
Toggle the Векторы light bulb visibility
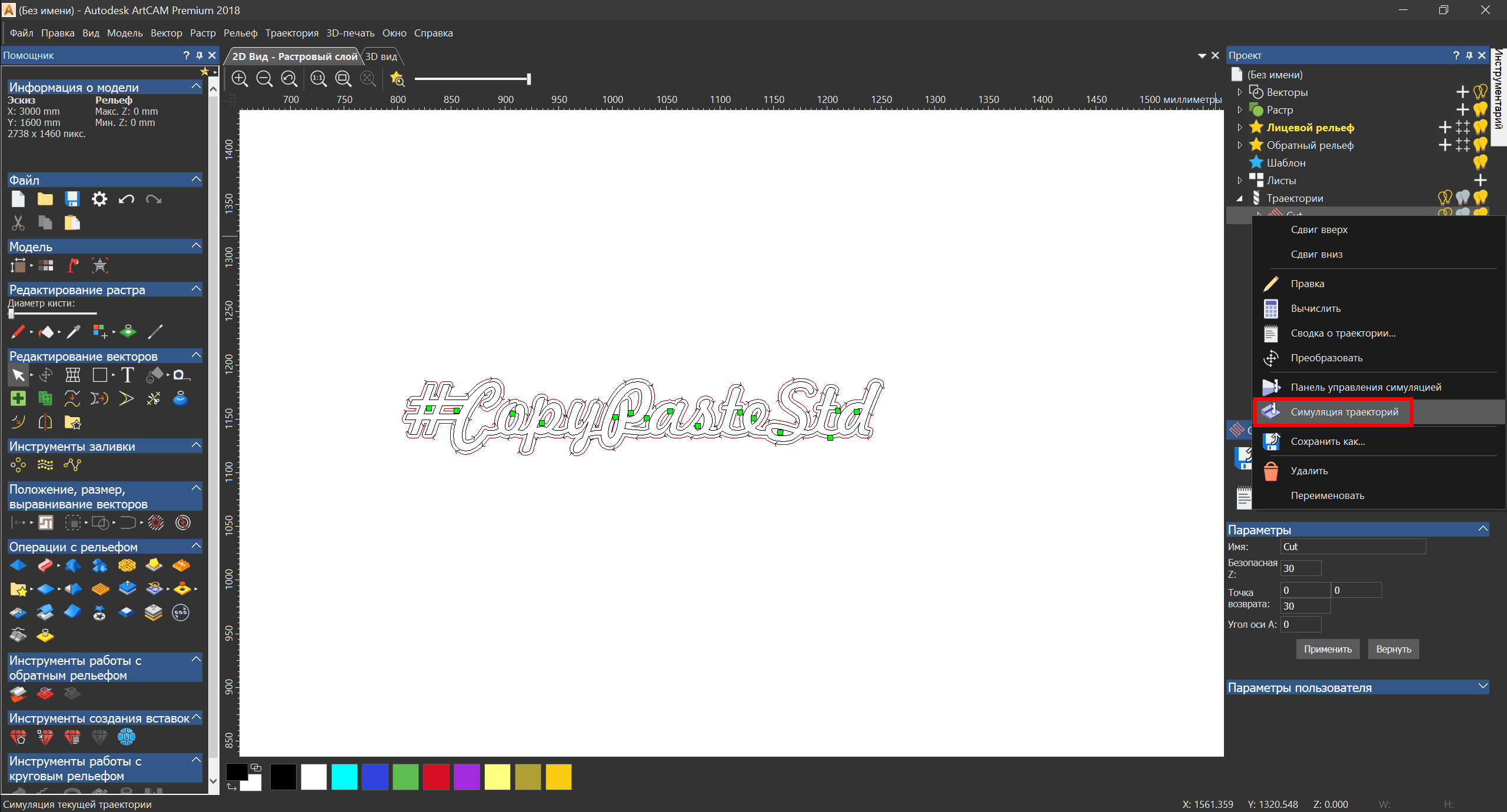pyautogui.click(x=1481, y=92)
